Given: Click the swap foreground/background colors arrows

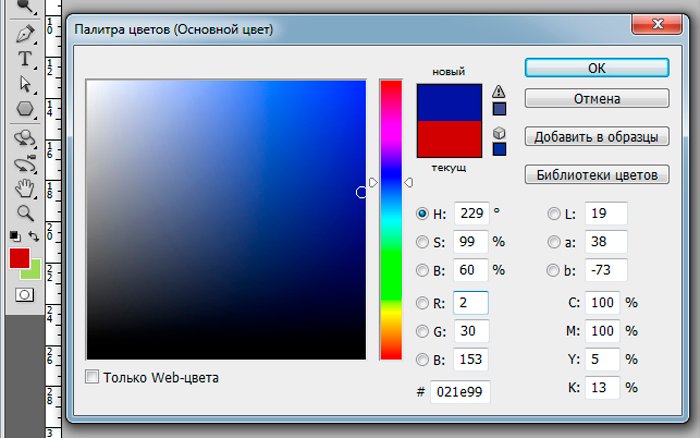Looking at the screenshot, I should pyautogui.click(x=33, y=236).
